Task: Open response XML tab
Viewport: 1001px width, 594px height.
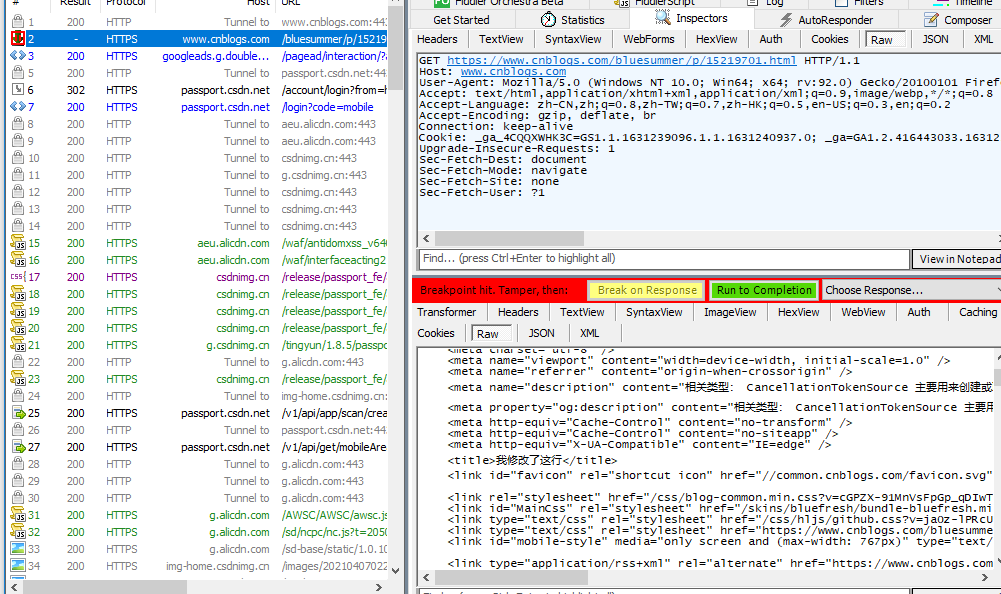Action: tap(589, 333)
